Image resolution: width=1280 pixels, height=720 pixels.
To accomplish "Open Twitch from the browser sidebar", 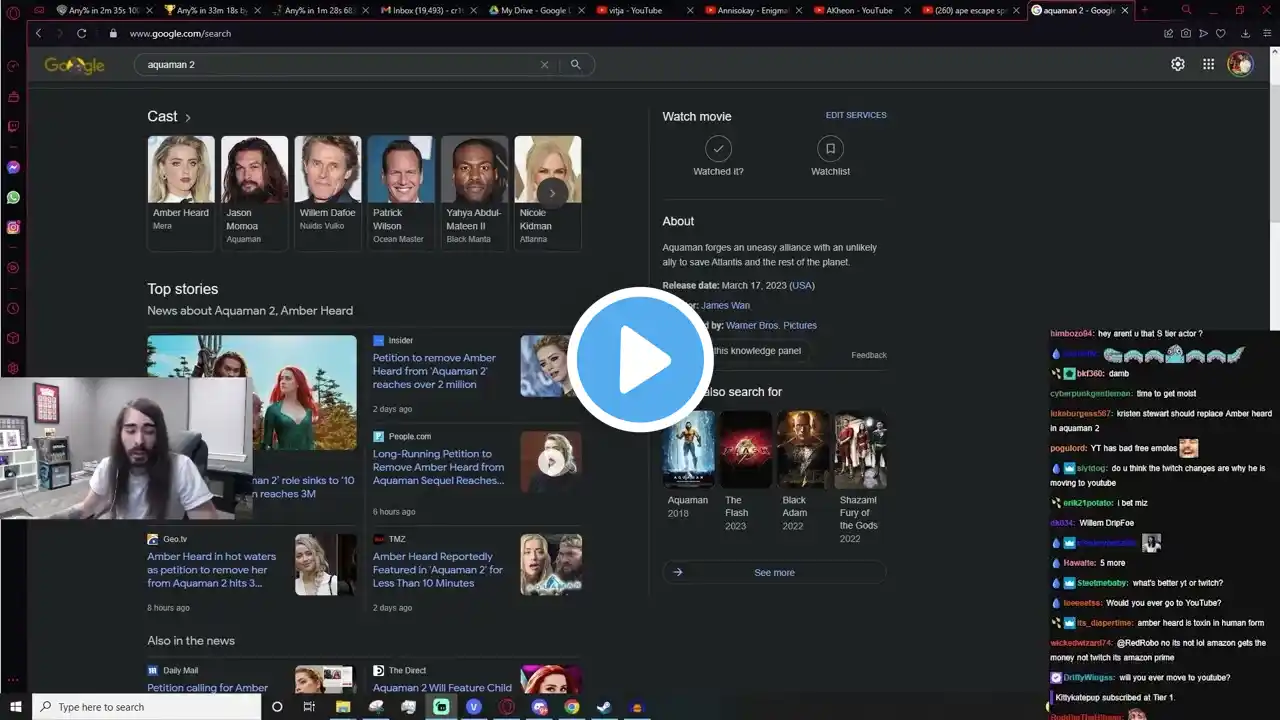I will pyautogui.click(x=13, y=127).
